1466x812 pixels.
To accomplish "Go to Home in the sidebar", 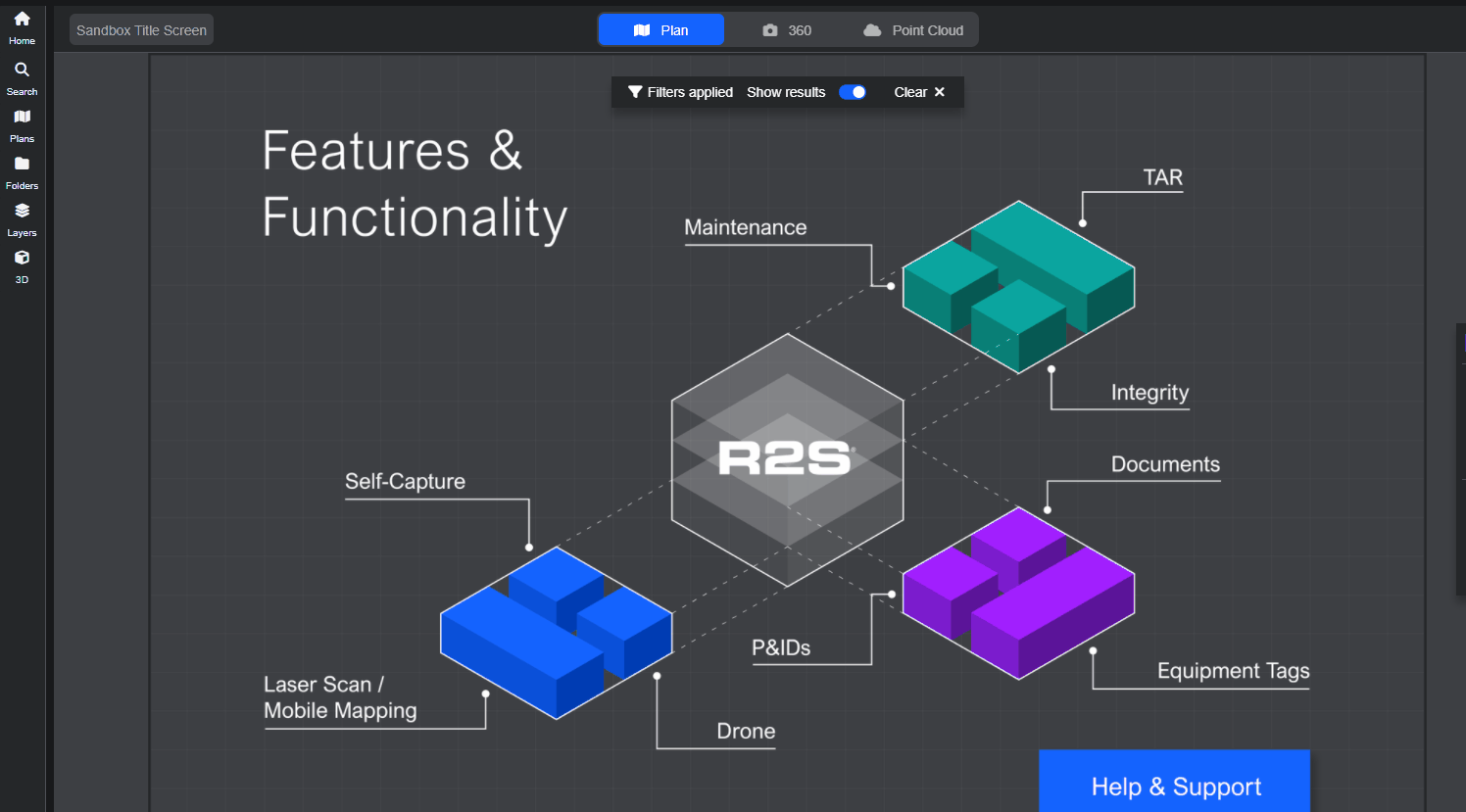I will pyautogui.click(x=22, y=28).
